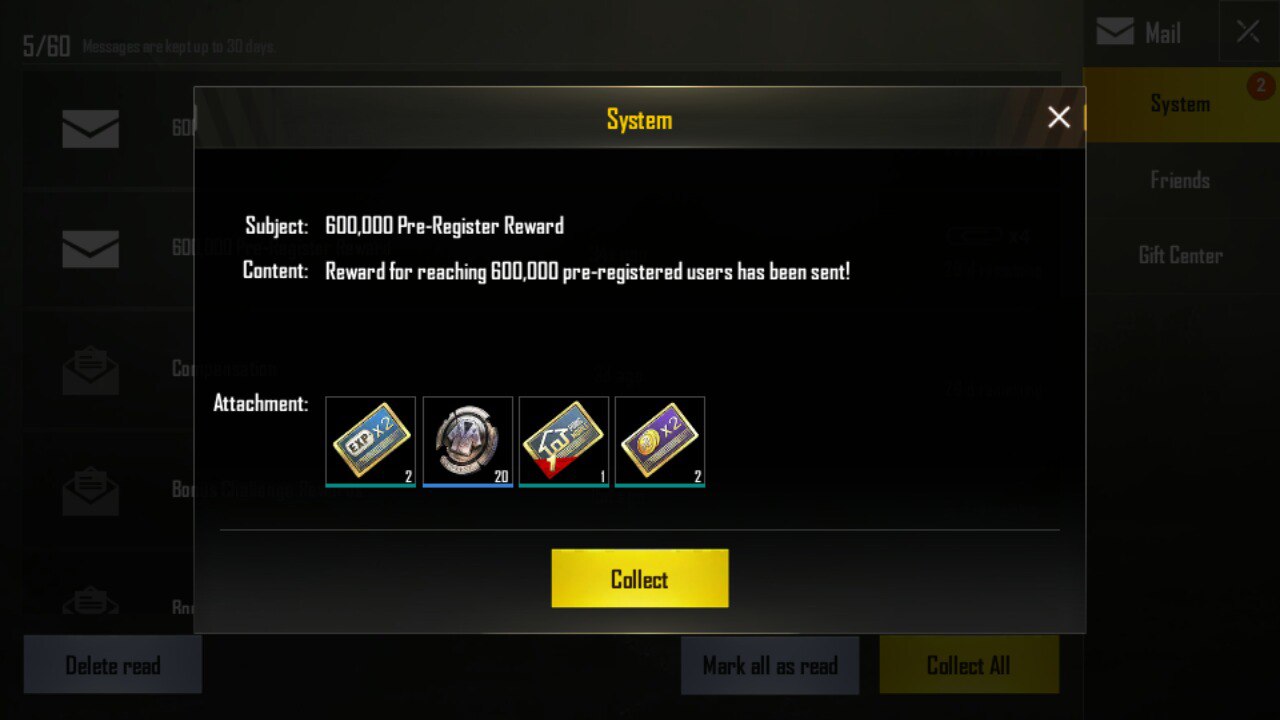Close the Mail window
1280x720 pixels.
(x=1248, y=32)
